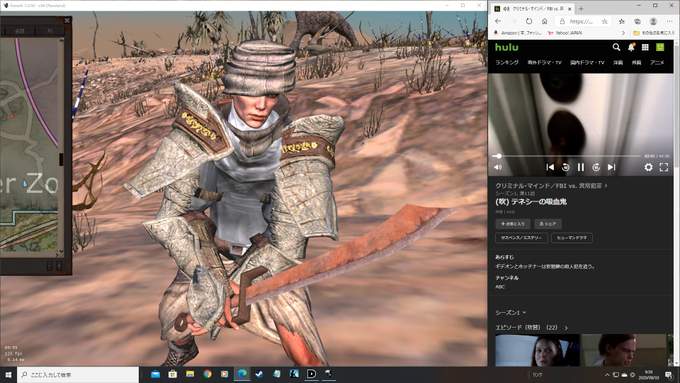Seek on the Hulu video progress bar
The height and width of the screenshot is (383, 680).
(x=566, y=156)
